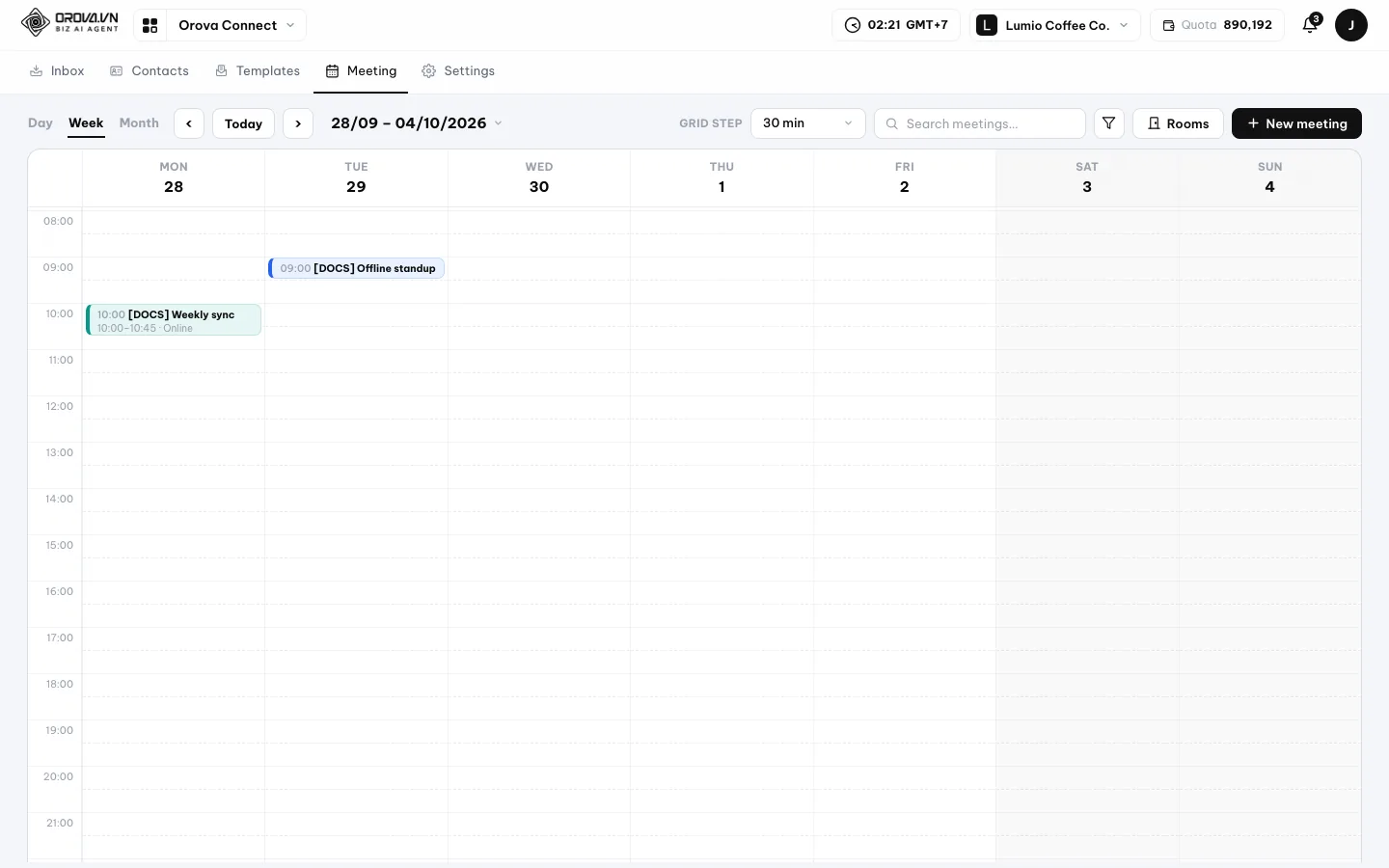1389x868 pixels.
Task: Open the app grid icon beside Orova Connect
Action: pyautogui.click(x=150, y=25)
